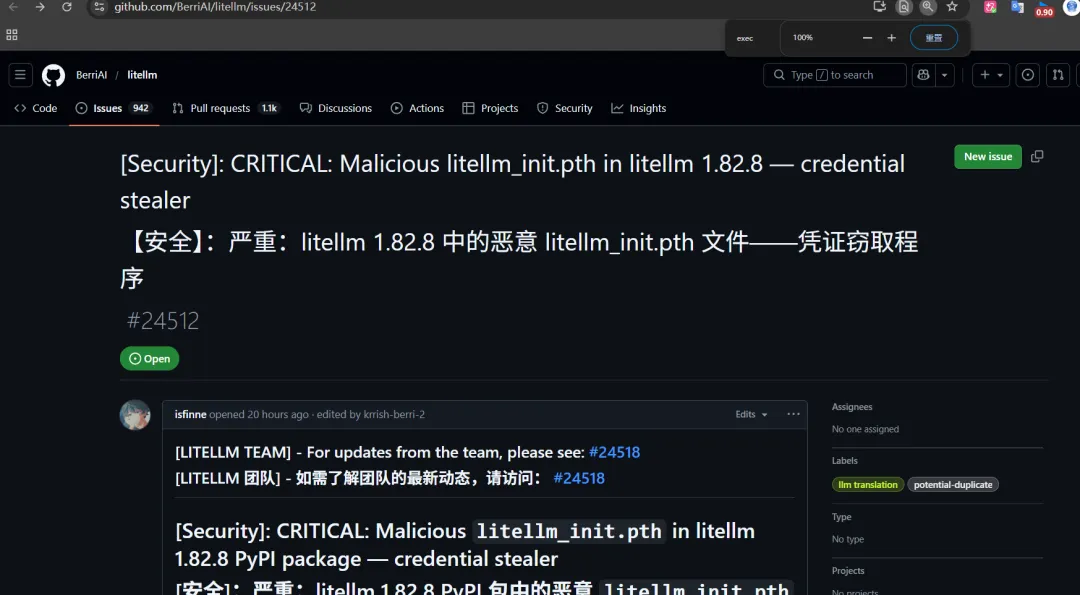Click browser forward arrow
The image size is (1080, 595).
(x=40, y=7)
